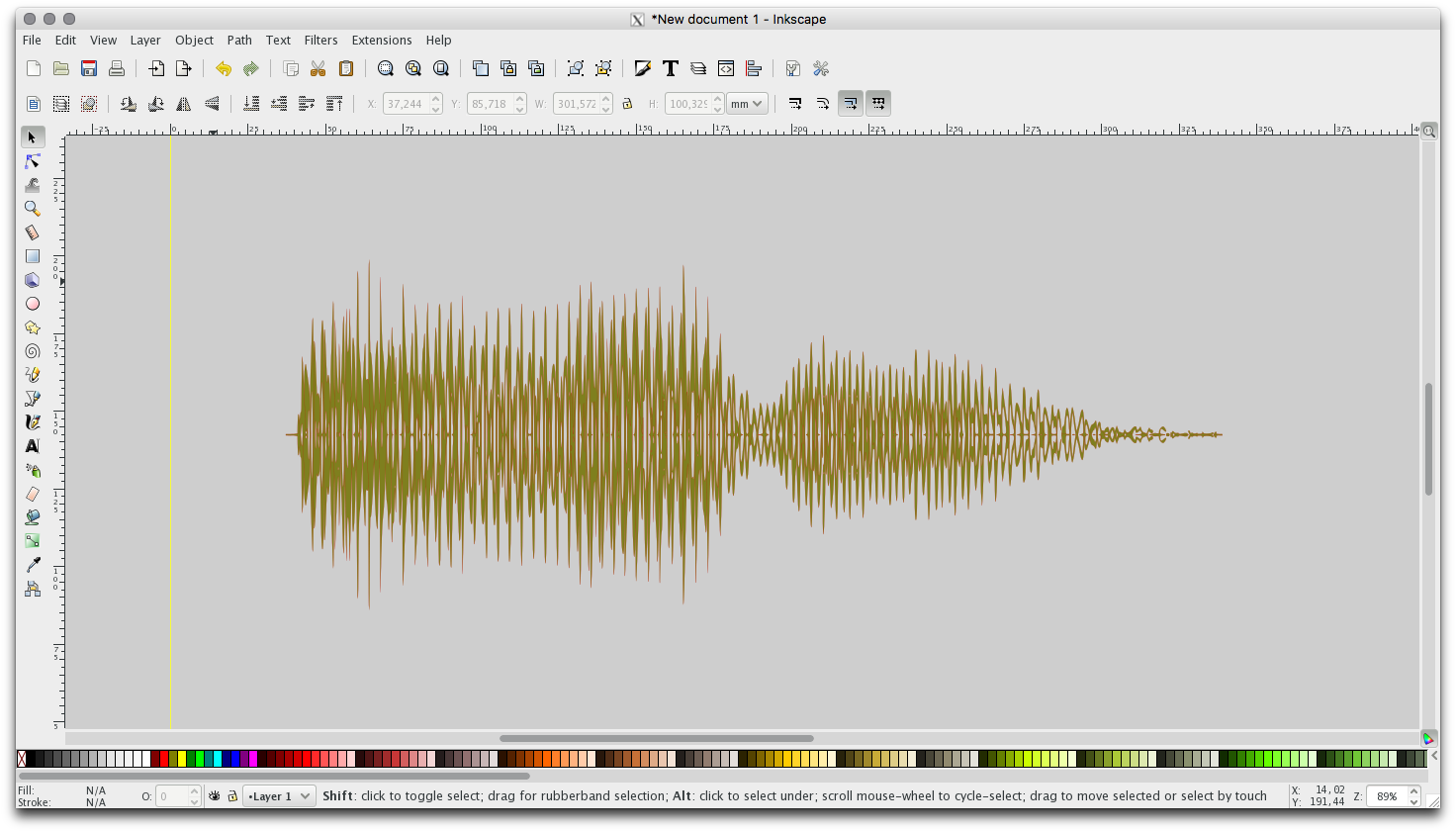Select the Pencil freehand tool
This screenshot has width=1456, height=832.
coord(33,375)
